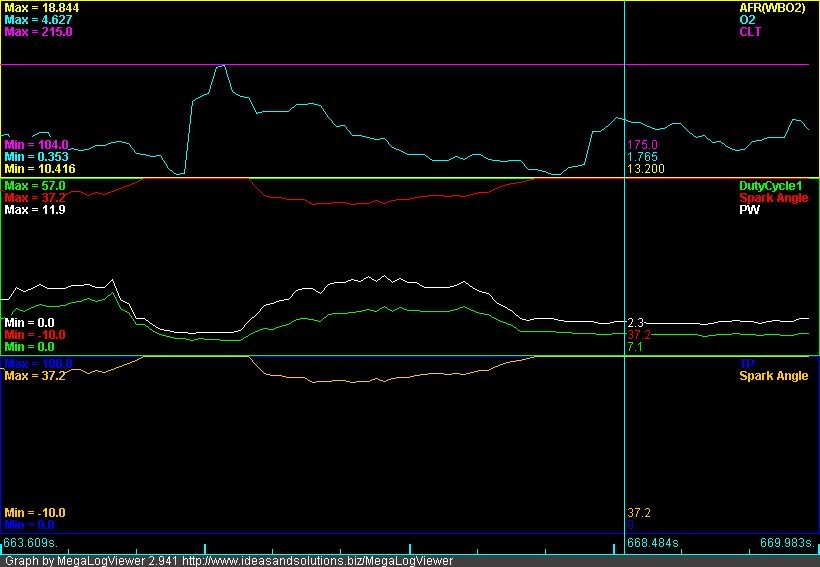Click the end time 669.983s.
This screenshot has width=820, height=567.
coord(788,542)
